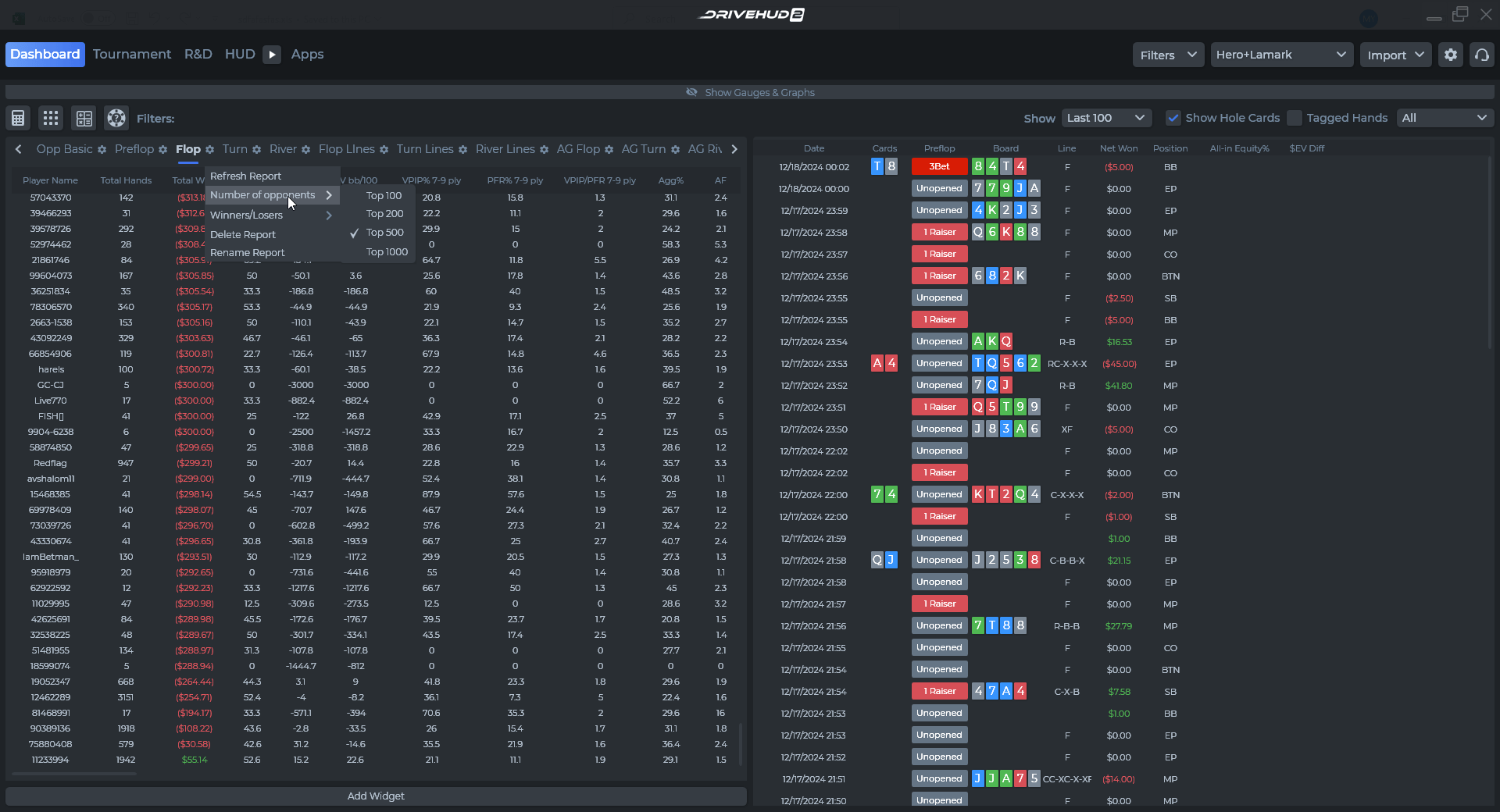Select player row IamBetman_
The width and height of the screenshot is (1500, 812).
click(375, 557)
